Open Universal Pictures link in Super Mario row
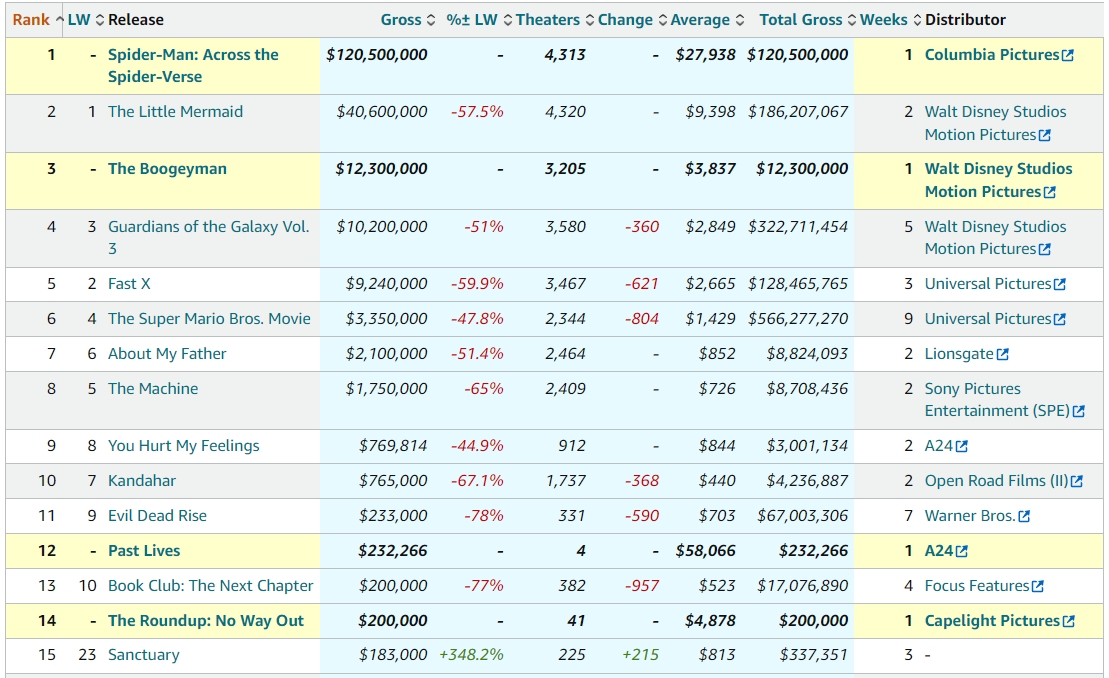 988,319
